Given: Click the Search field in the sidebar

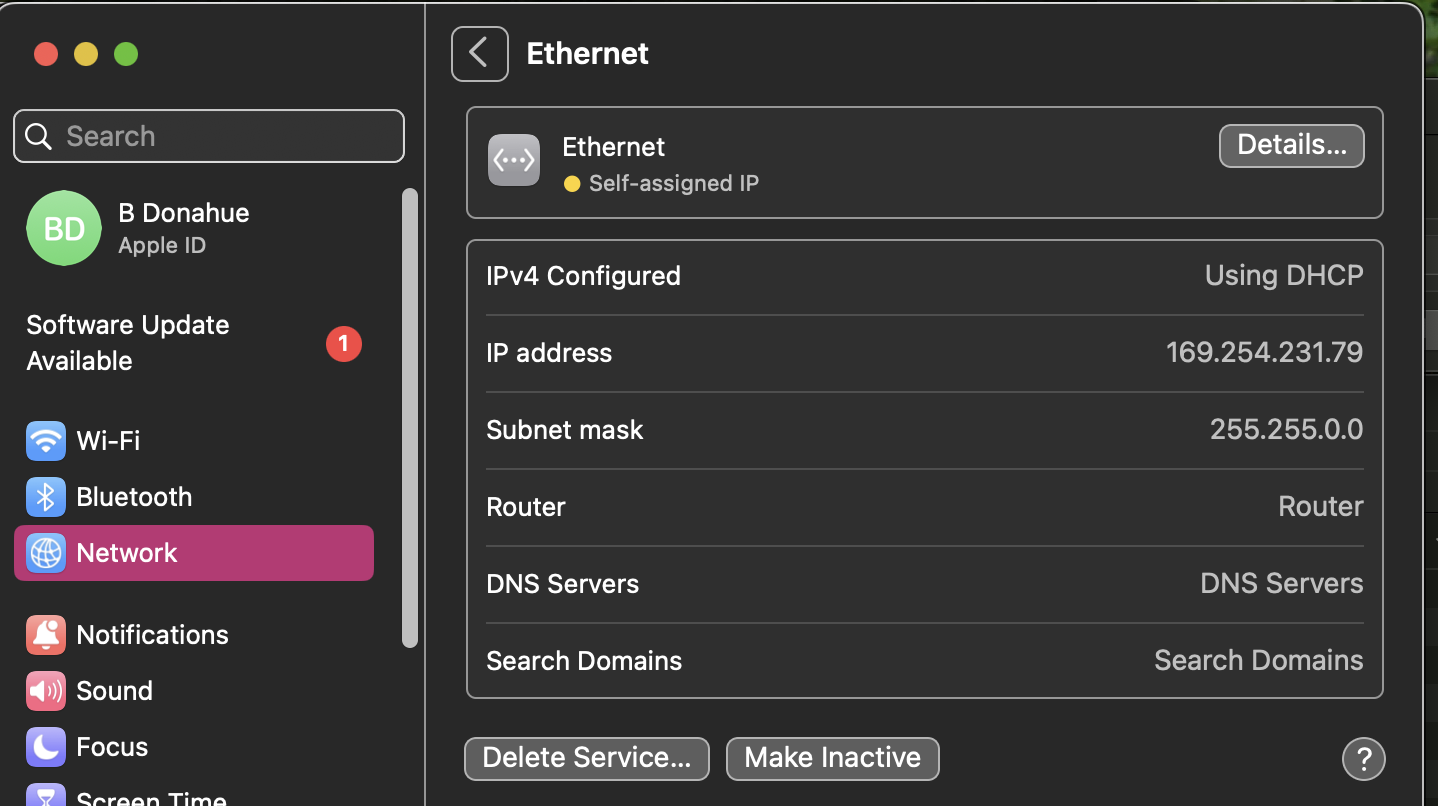Looking at the screenshot, I should (x=208, y=135).
